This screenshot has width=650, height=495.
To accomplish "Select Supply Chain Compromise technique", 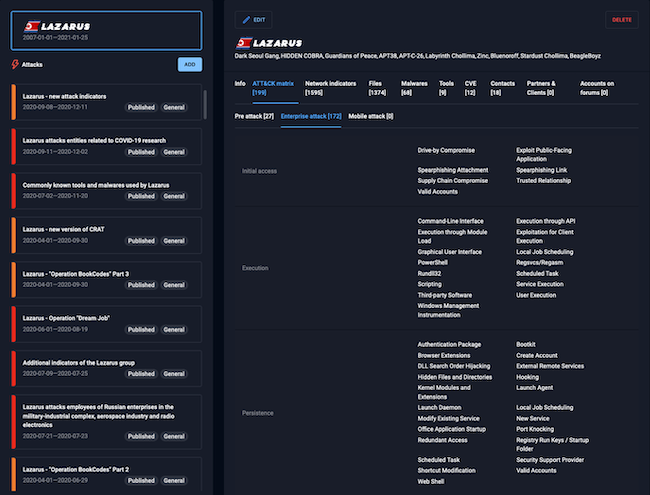I will (453, 181).
